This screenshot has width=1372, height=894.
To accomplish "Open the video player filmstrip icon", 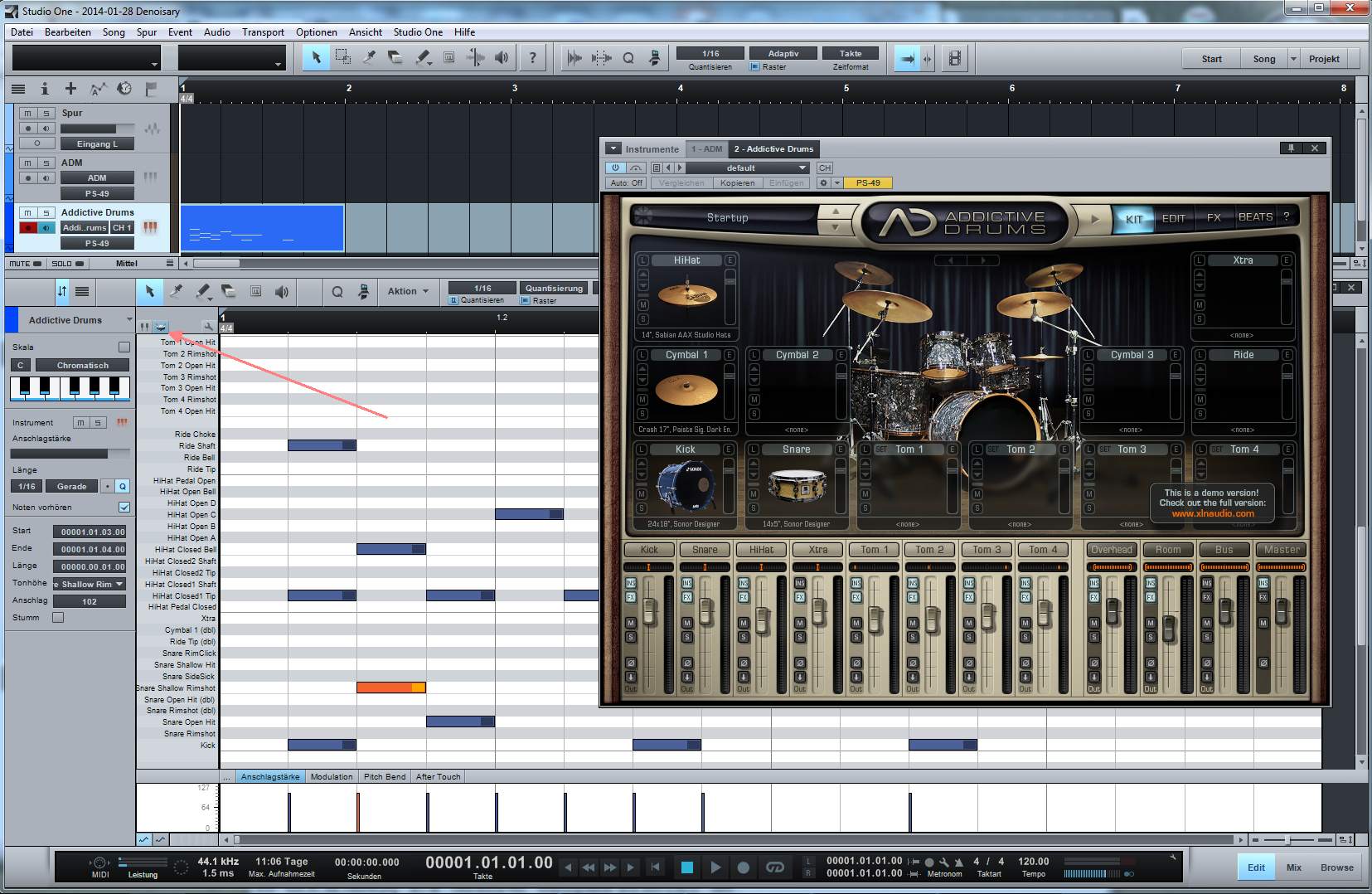I will click(x=955, y=58).
